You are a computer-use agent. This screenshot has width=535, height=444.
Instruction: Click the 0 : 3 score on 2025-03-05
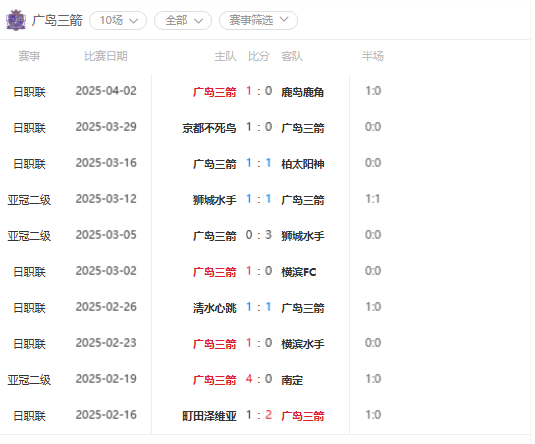(259, 235)
